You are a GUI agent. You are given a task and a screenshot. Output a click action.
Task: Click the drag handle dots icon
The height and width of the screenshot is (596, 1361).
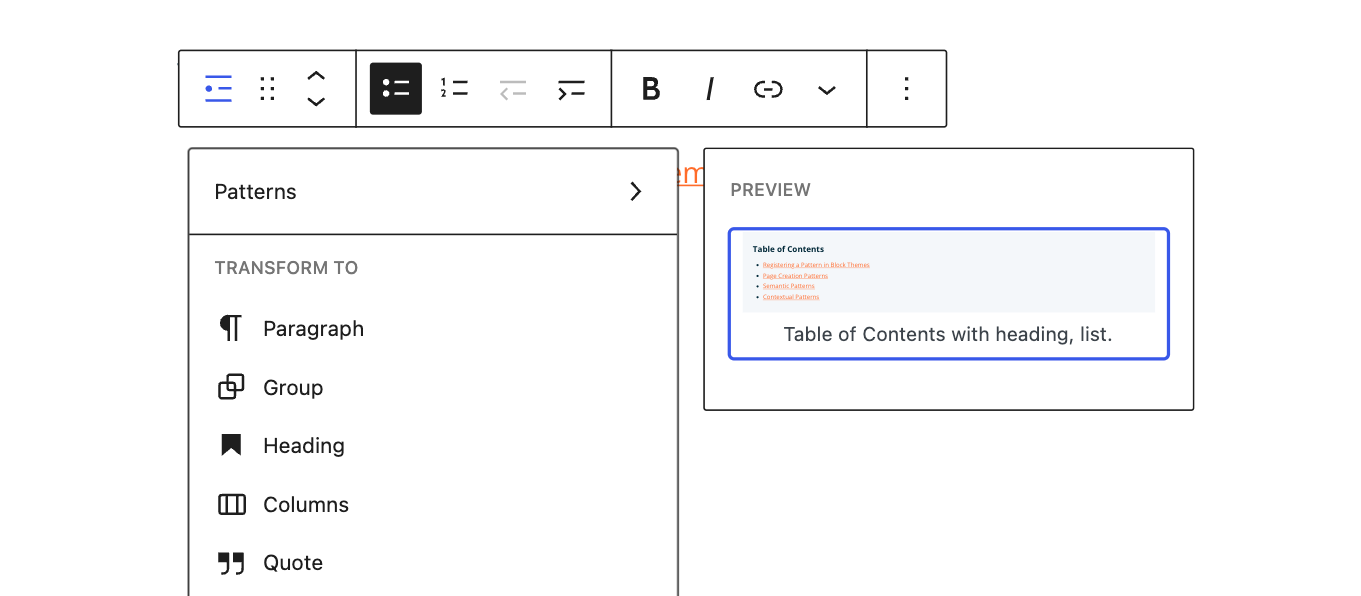click(x=267, y=89)
